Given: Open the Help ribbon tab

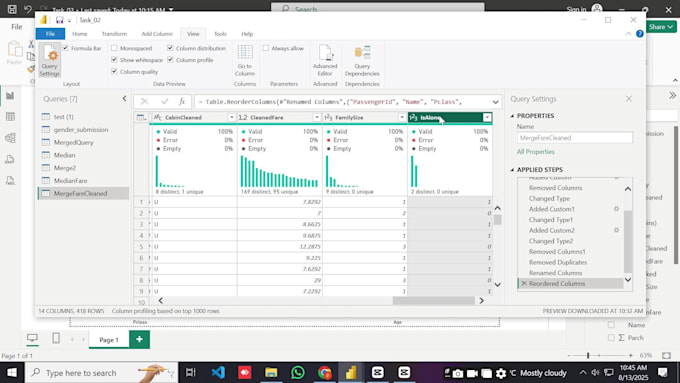Looking at the screenshot, I should (247, 34).
